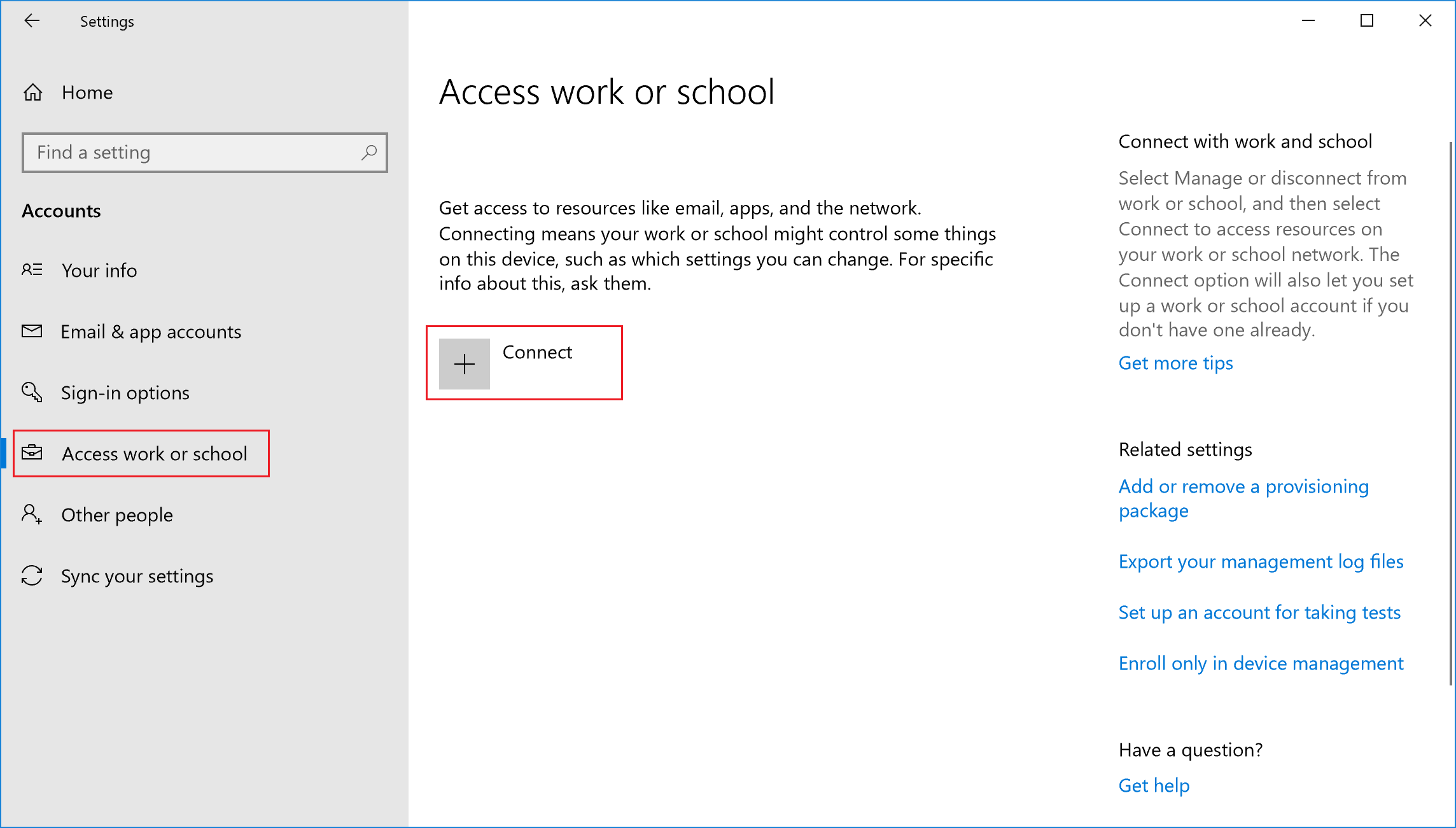Select Export your management log files
This screenshot has height=828, width=1456.
[x=1261, y=561]
